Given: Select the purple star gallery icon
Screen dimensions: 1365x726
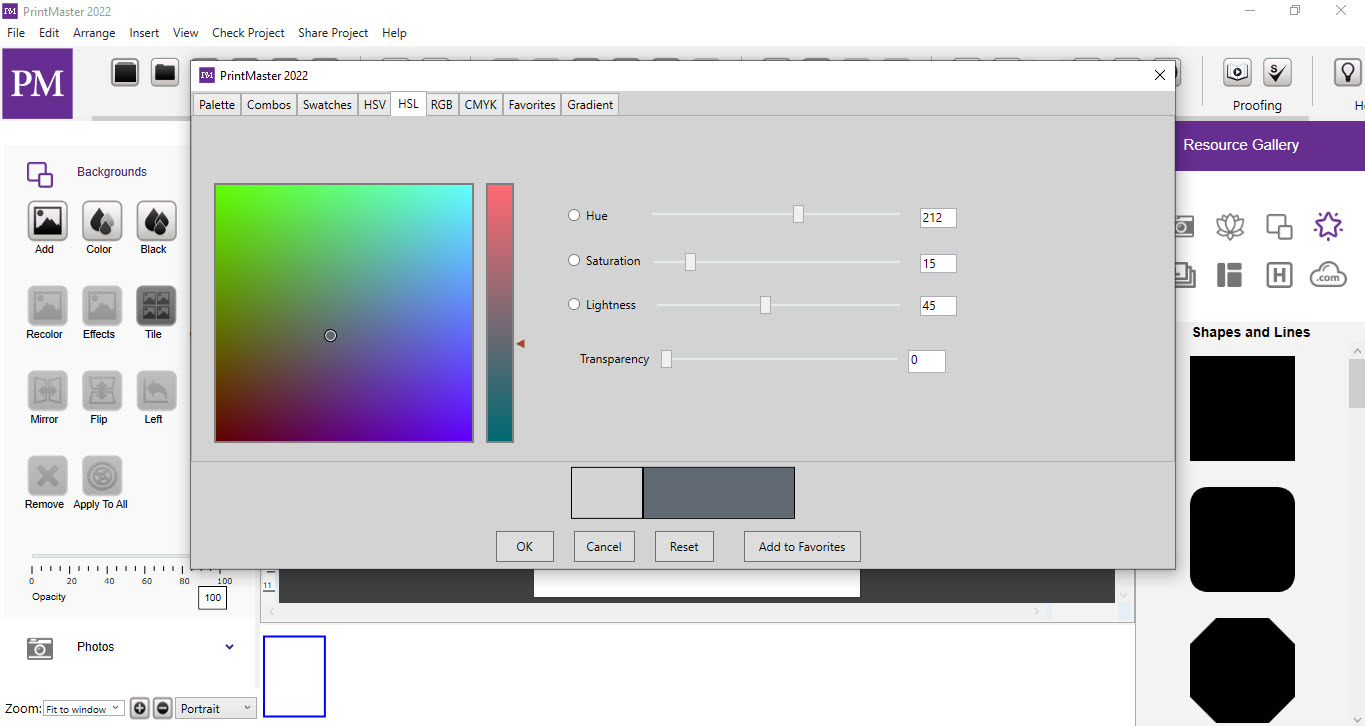Looking at the screenshot, I should tap(1328, 226).
